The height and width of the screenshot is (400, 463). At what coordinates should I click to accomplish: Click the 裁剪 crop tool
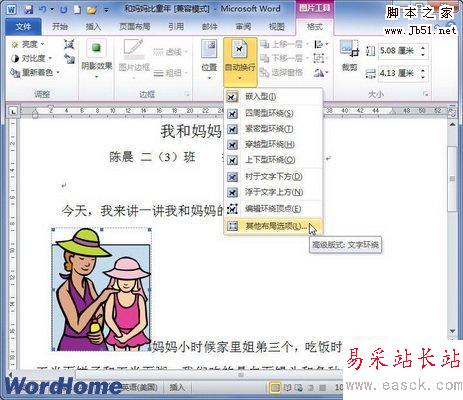coord(349,55)
